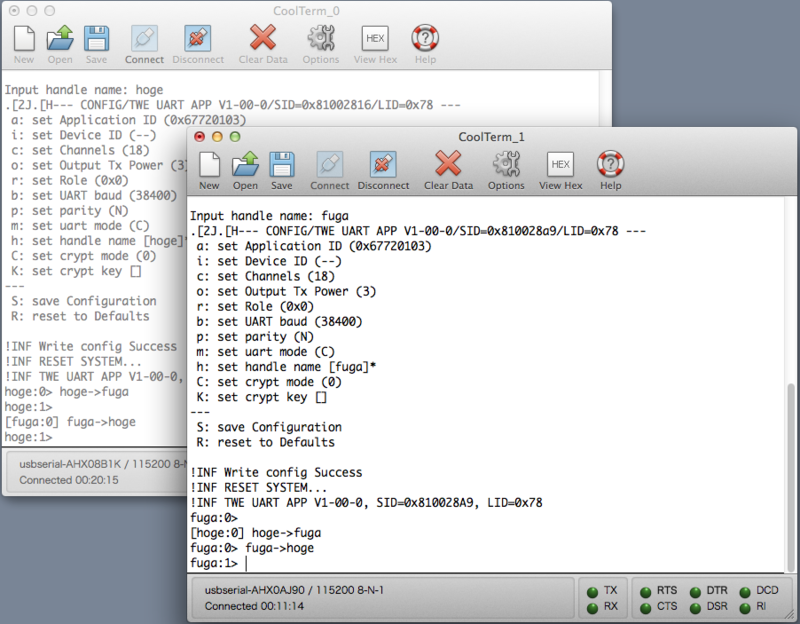This screenshot has height=624, width=800.
Task: Click the TX indicator light in CoolTerm_1
Action: pos(592,592)
